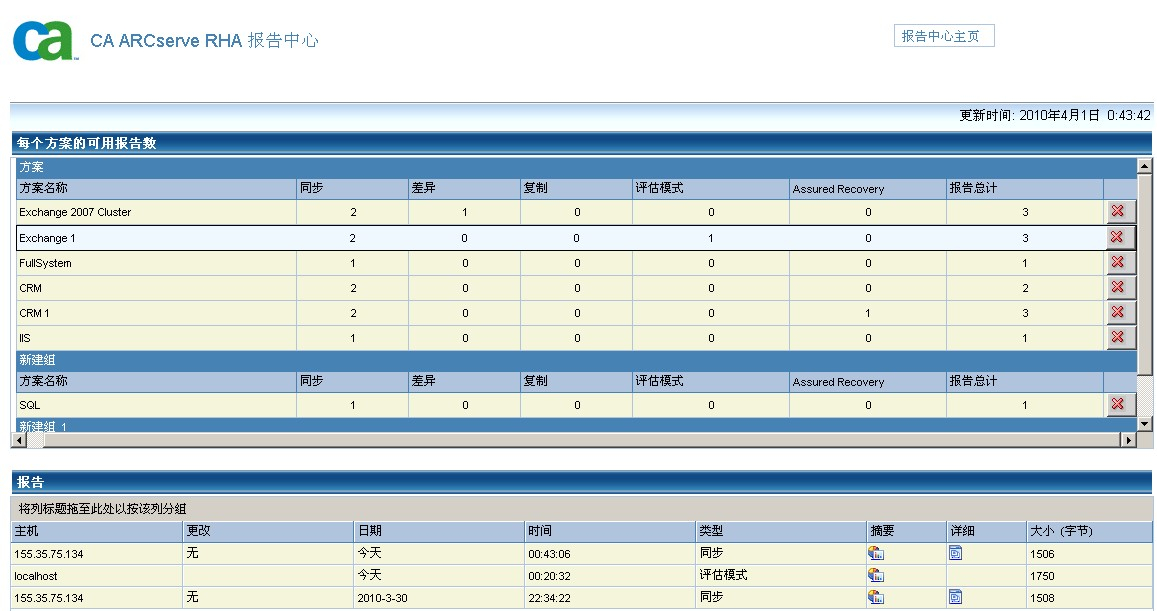Click the horizontal scroll-right arrow

pyautogui.click(x=1128, y=440)
